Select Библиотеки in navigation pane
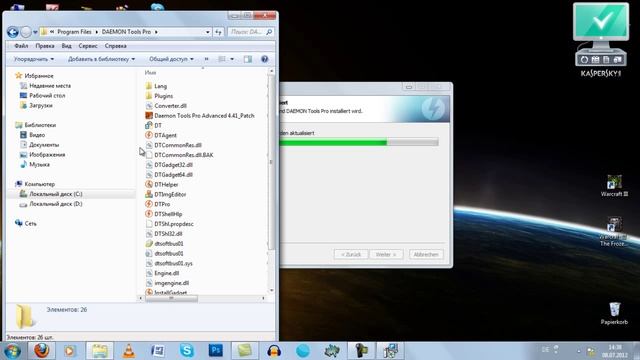Viewport: 640px width, 360px height. 40,125
